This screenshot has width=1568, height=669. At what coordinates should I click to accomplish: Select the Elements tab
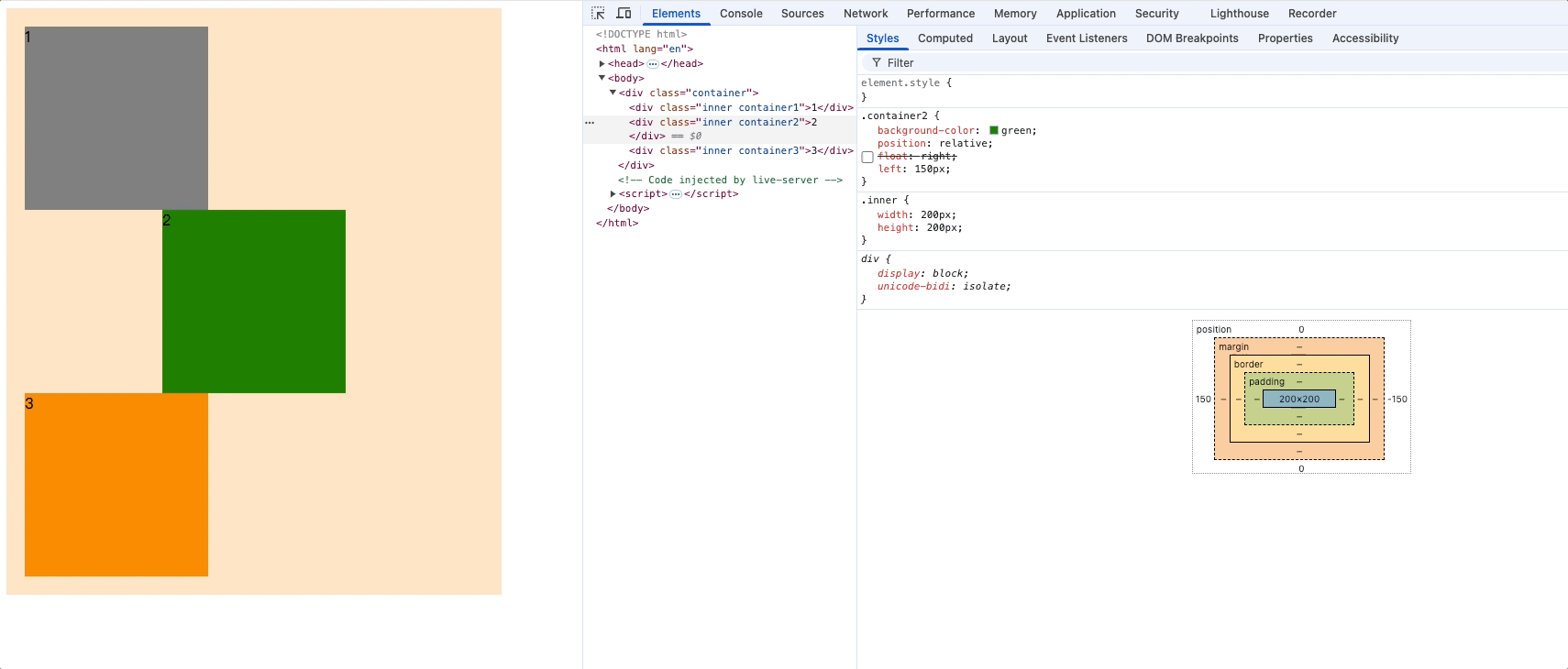coord(676,13)
